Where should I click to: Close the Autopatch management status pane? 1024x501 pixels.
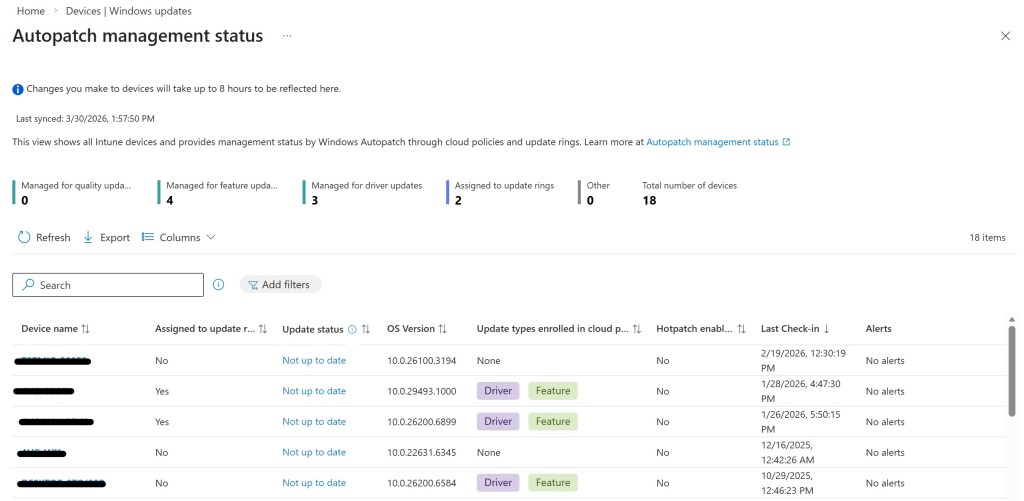coord(1005,36)
